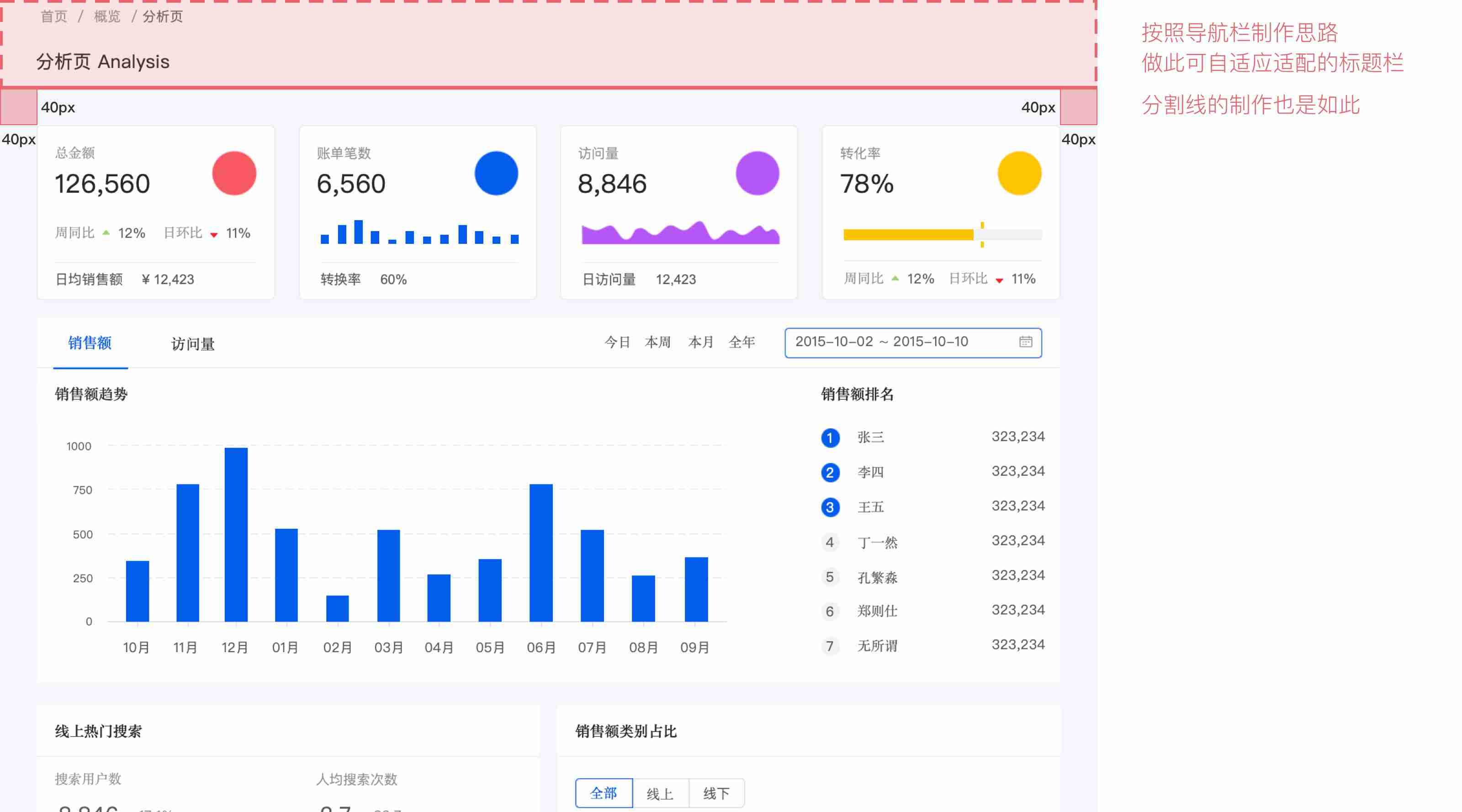Screen dimensions: 1462x812
Task: Click the name 郑则仕 in ranking
Action: point(877,611)
